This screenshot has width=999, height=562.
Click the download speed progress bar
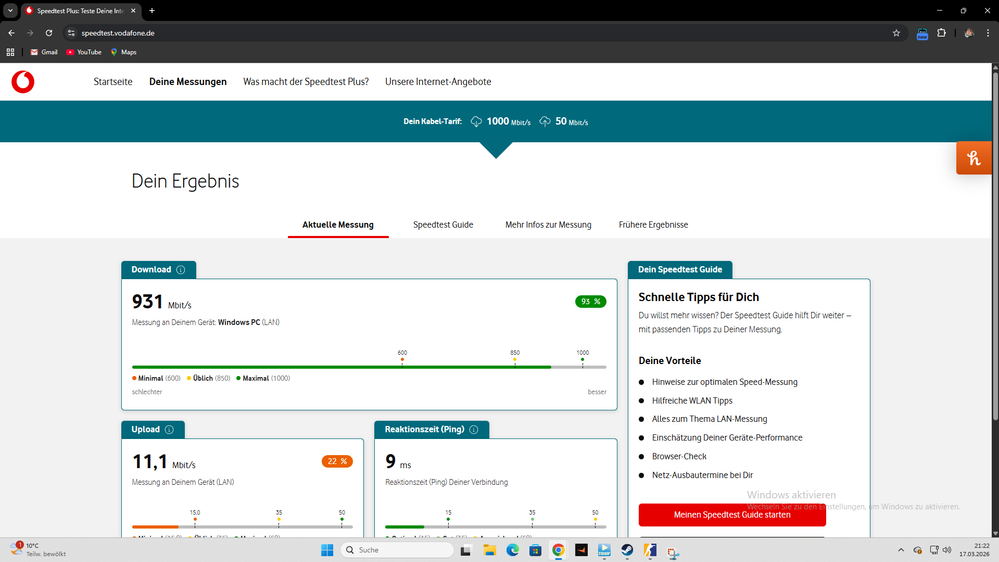pyautogui.click(x=369, y=367)
